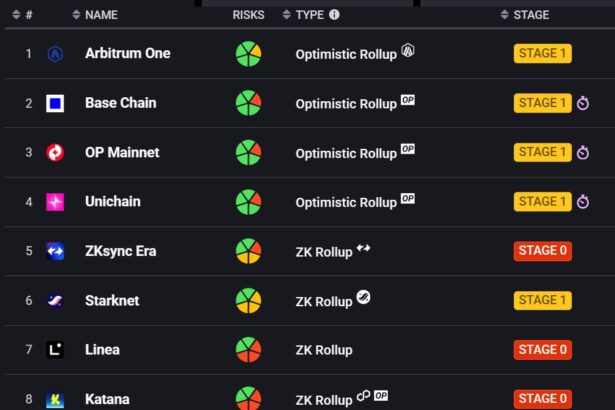This screenshot has height=410, width=615.
Task: Click the countdown timer icon in Base Chain row
Action: (x=583, y=103)
